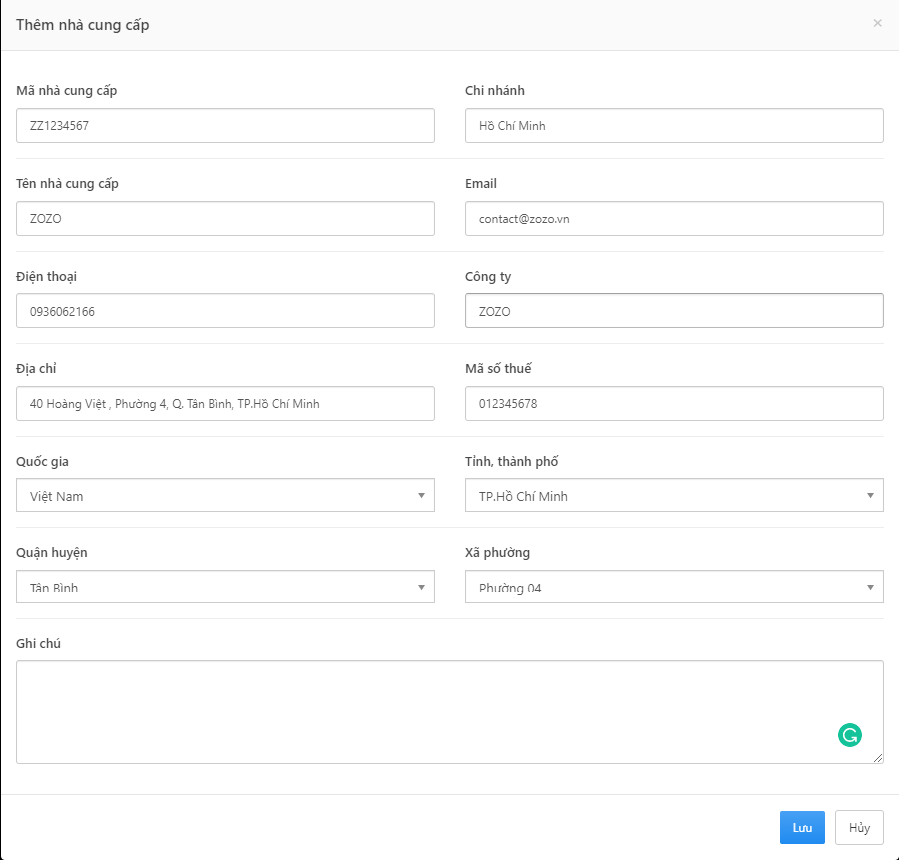Click the Địa chỉ address field

(x=225, y=404)
